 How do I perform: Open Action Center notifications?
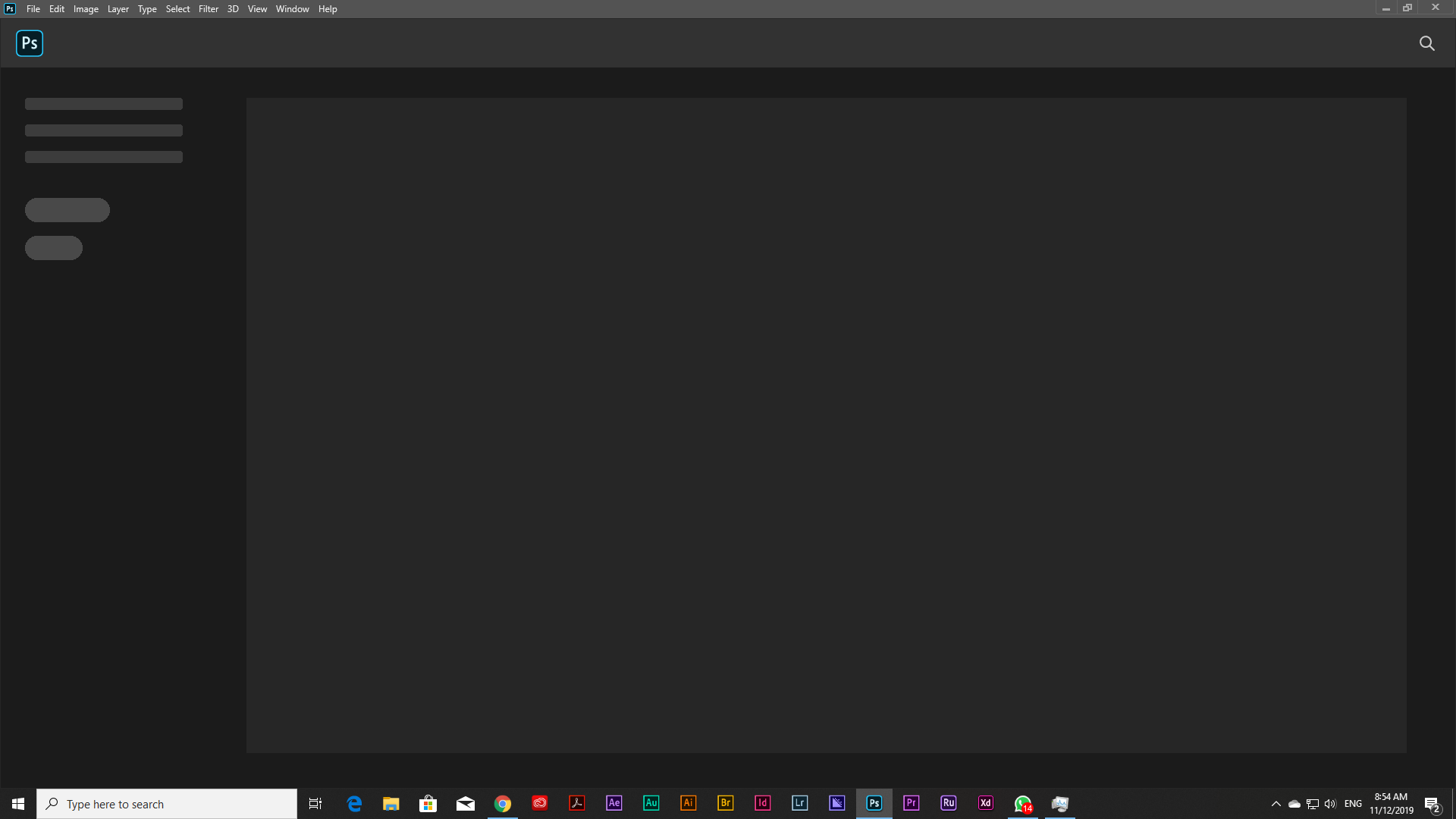tap(1432, 804)
